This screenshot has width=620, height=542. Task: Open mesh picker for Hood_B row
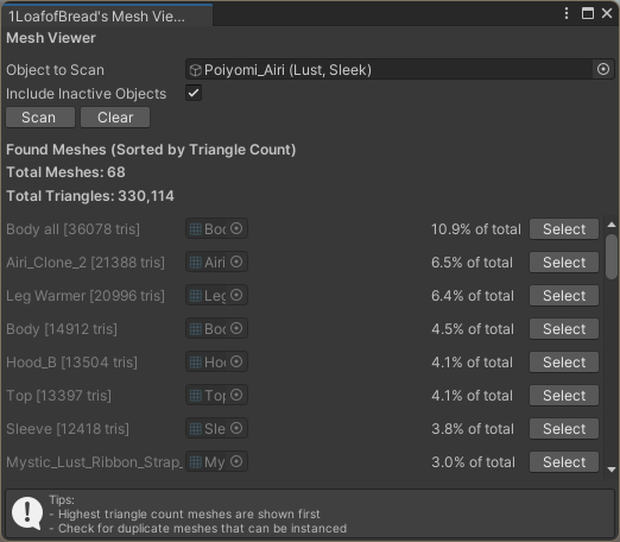[x=236, y=362]
